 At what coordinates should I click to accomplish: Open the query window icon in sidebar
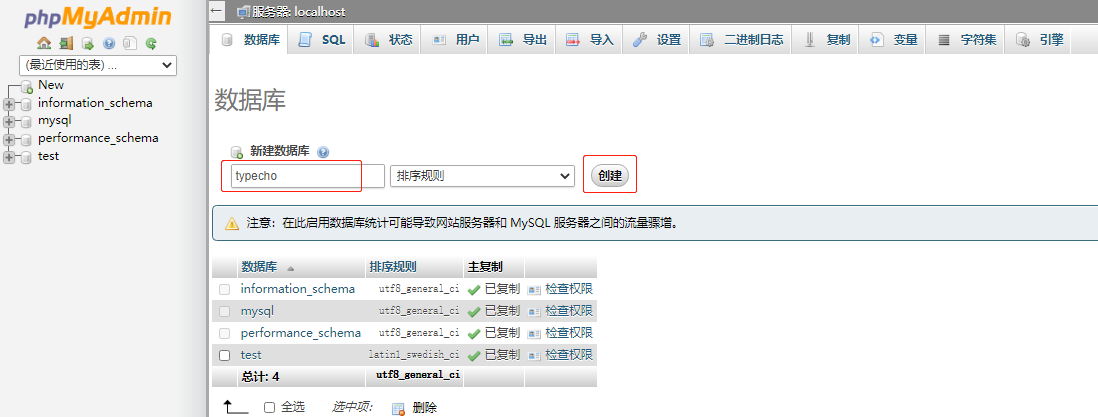pos(88,43)
